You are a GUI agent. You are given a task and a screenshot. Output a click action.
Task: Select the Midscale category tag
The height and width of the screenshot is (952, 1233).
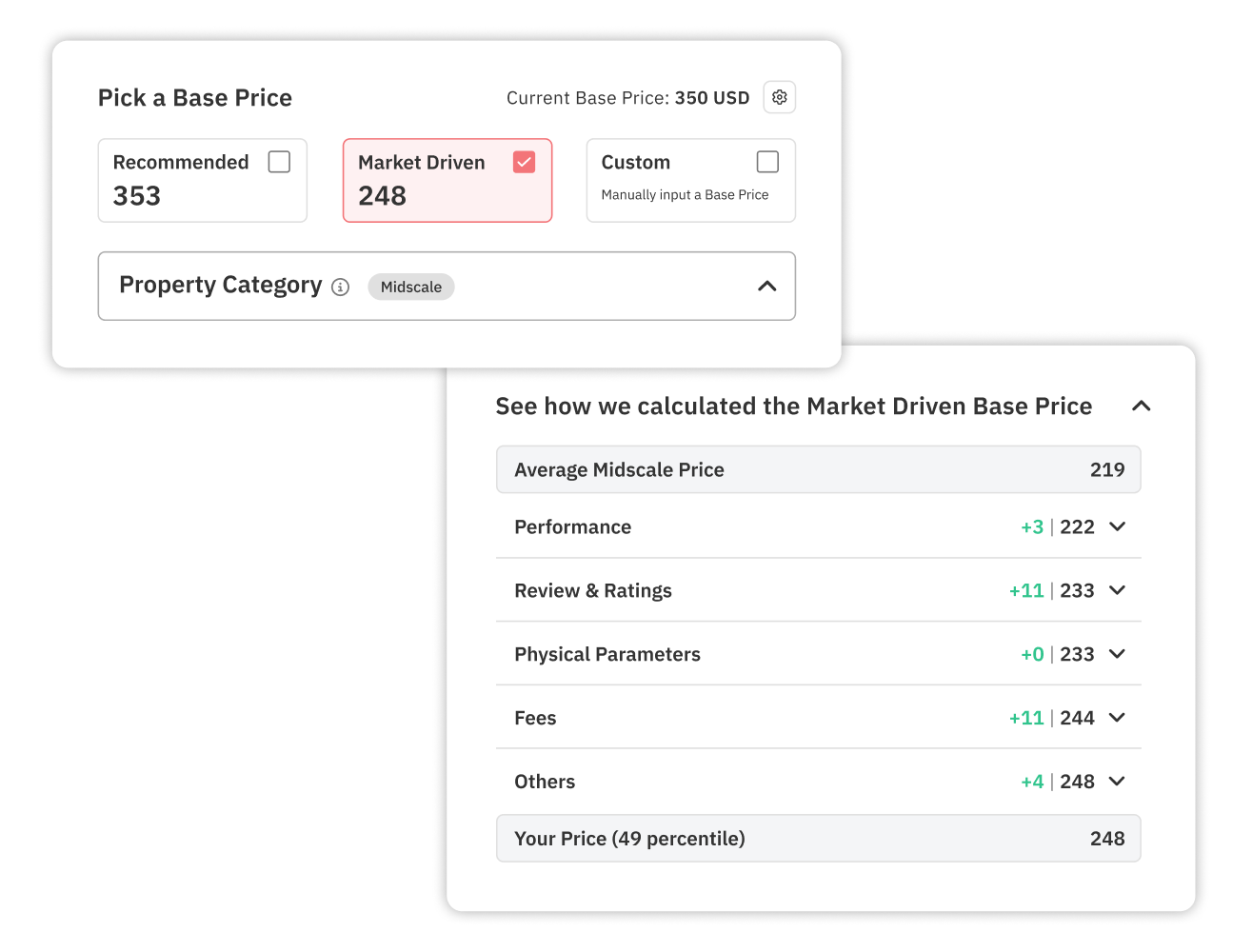click(x=411, y=287)
